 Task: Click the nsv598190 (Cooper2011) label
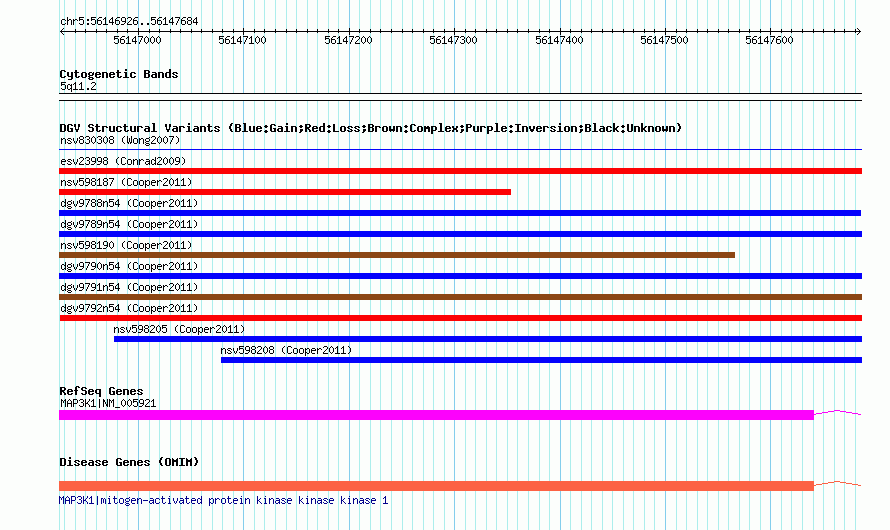pyautogui.click(x=126, y=245)
